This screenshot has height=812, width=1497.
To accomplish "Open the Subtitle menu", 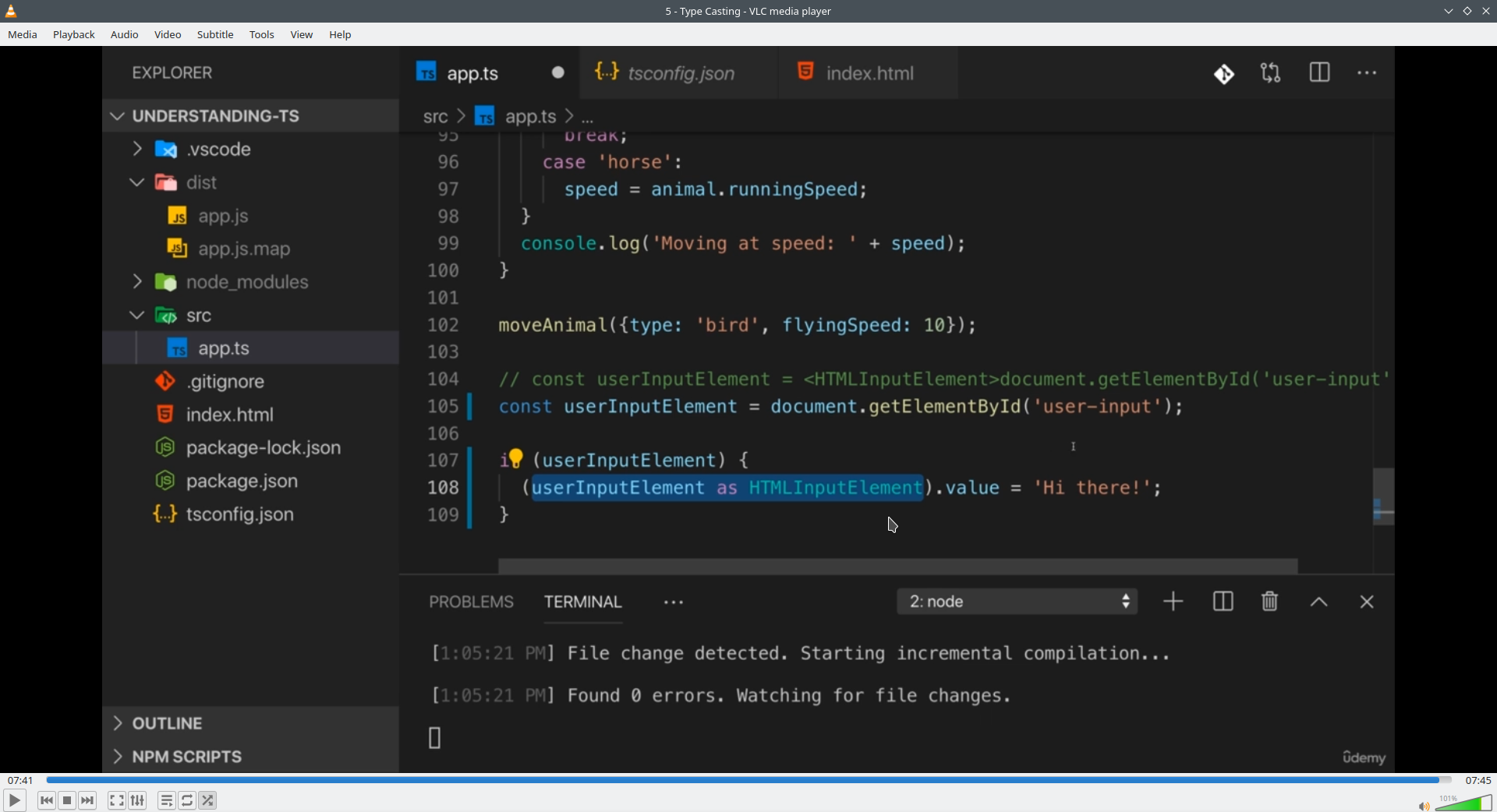I will click(215, 34).
